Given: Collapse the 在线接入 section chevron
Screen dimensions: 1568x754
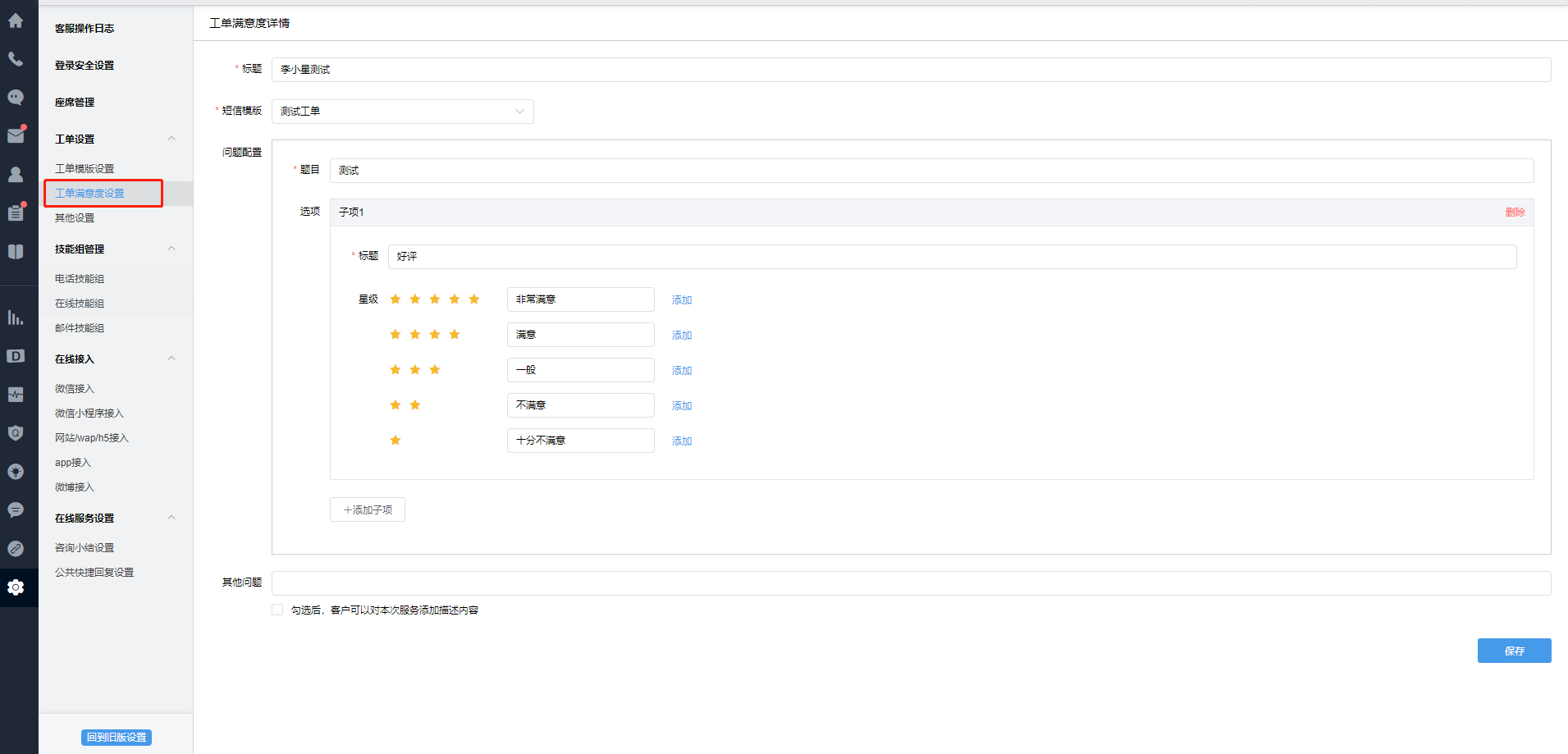Looking at the screenshot, I should coord(171,359).
